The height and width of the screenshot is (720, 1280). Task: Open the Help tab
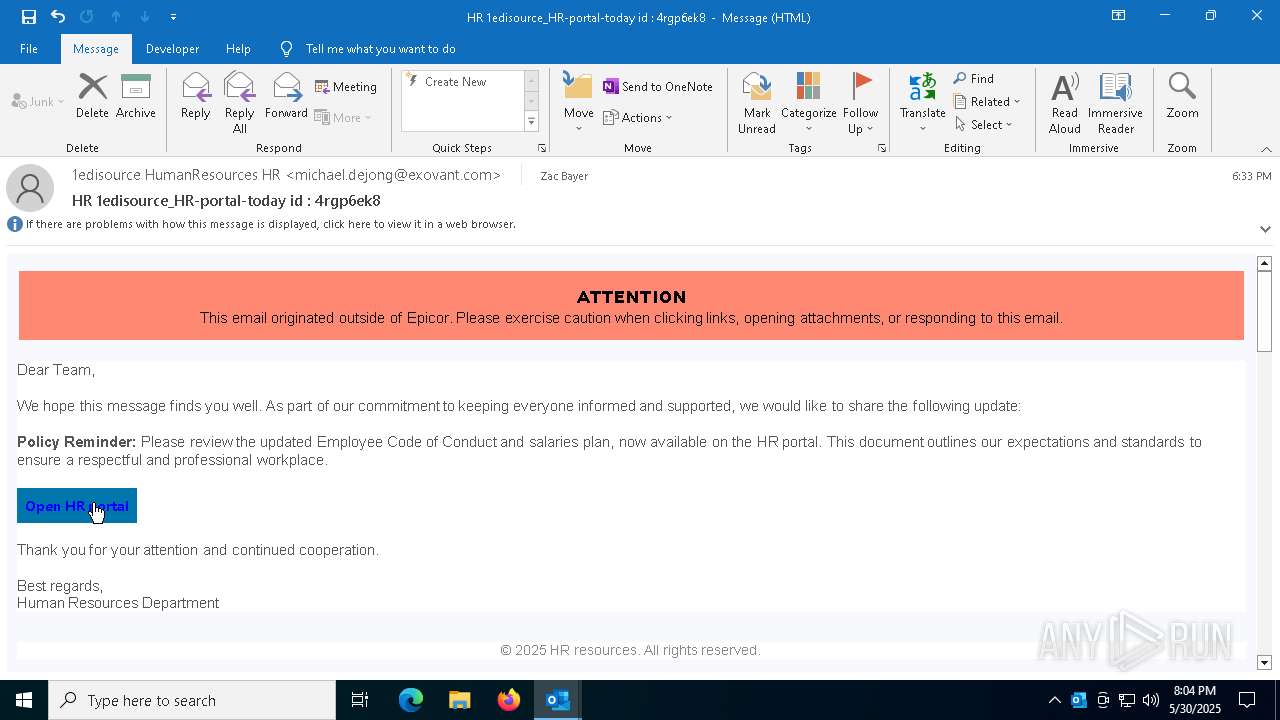click(x=238, y=48)
